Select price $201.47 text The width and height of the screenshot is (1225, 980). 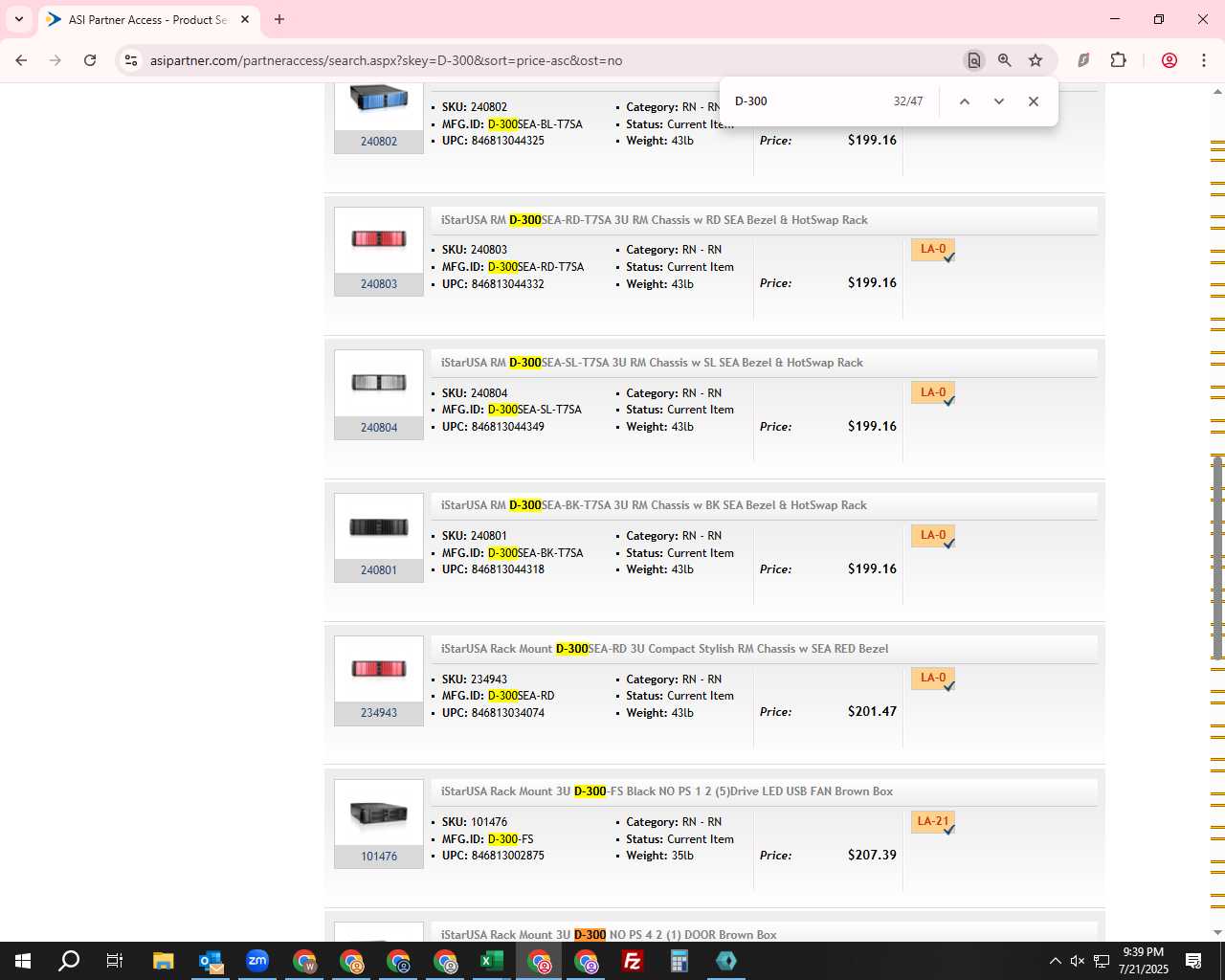coord(872,711)
